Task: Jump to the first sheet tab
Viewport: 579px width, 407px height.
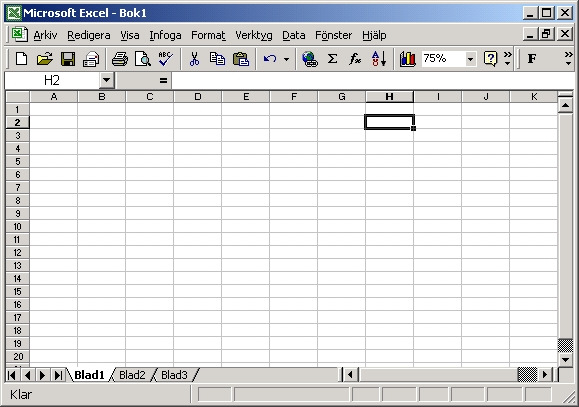Action: [12, 375]
